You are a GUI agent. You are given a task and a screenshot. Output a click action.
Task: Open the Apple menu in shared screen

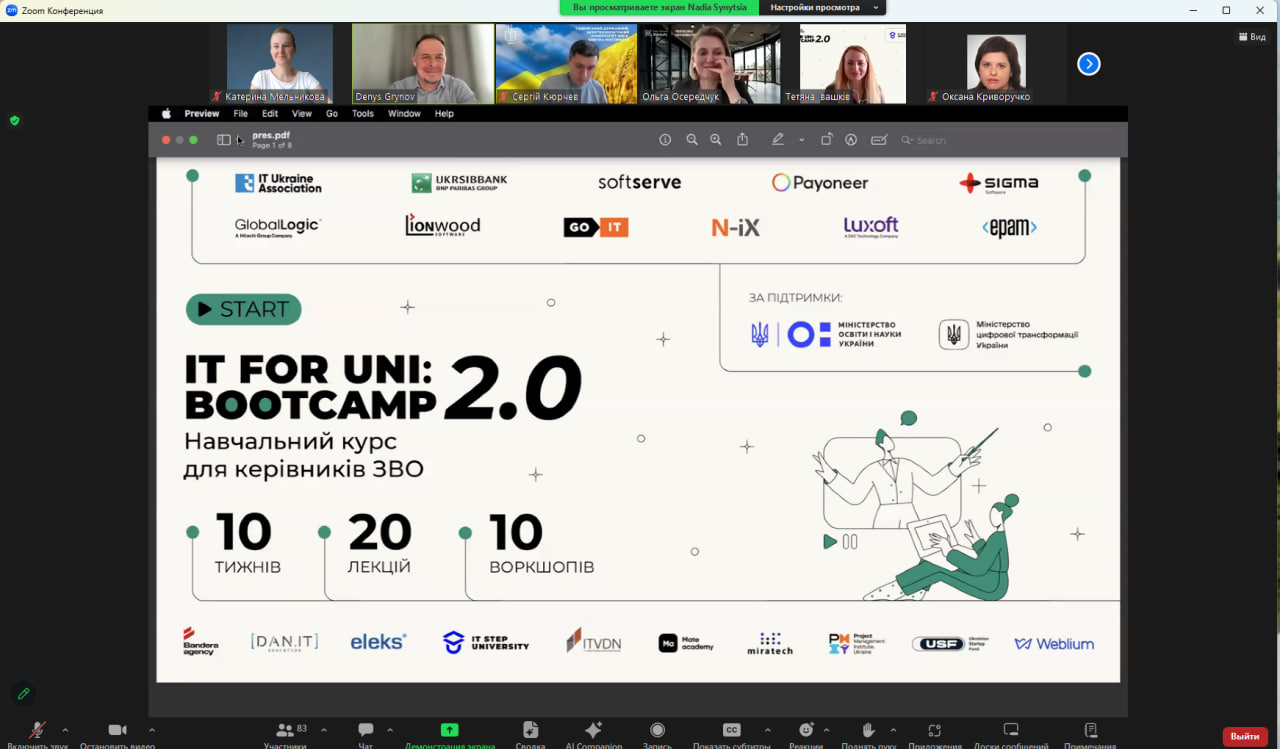167,114
